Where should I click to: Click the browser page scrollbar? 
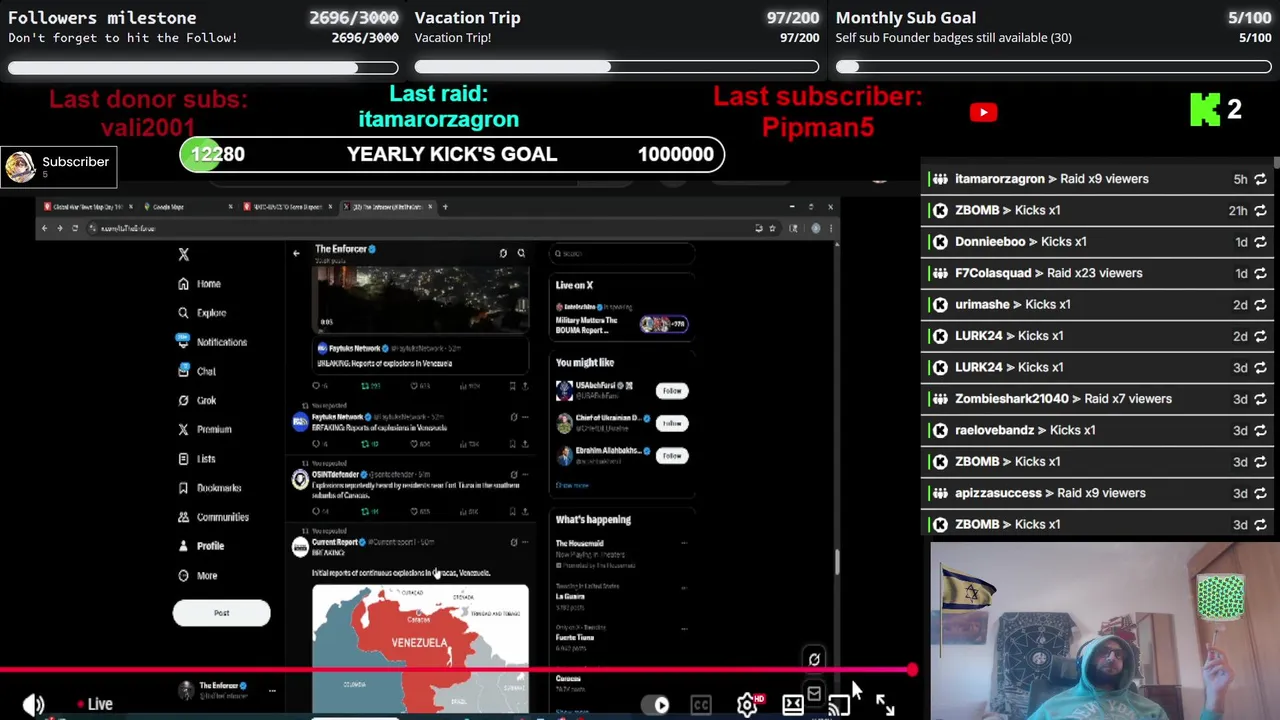pyautogui.click(x=836, y=562)
